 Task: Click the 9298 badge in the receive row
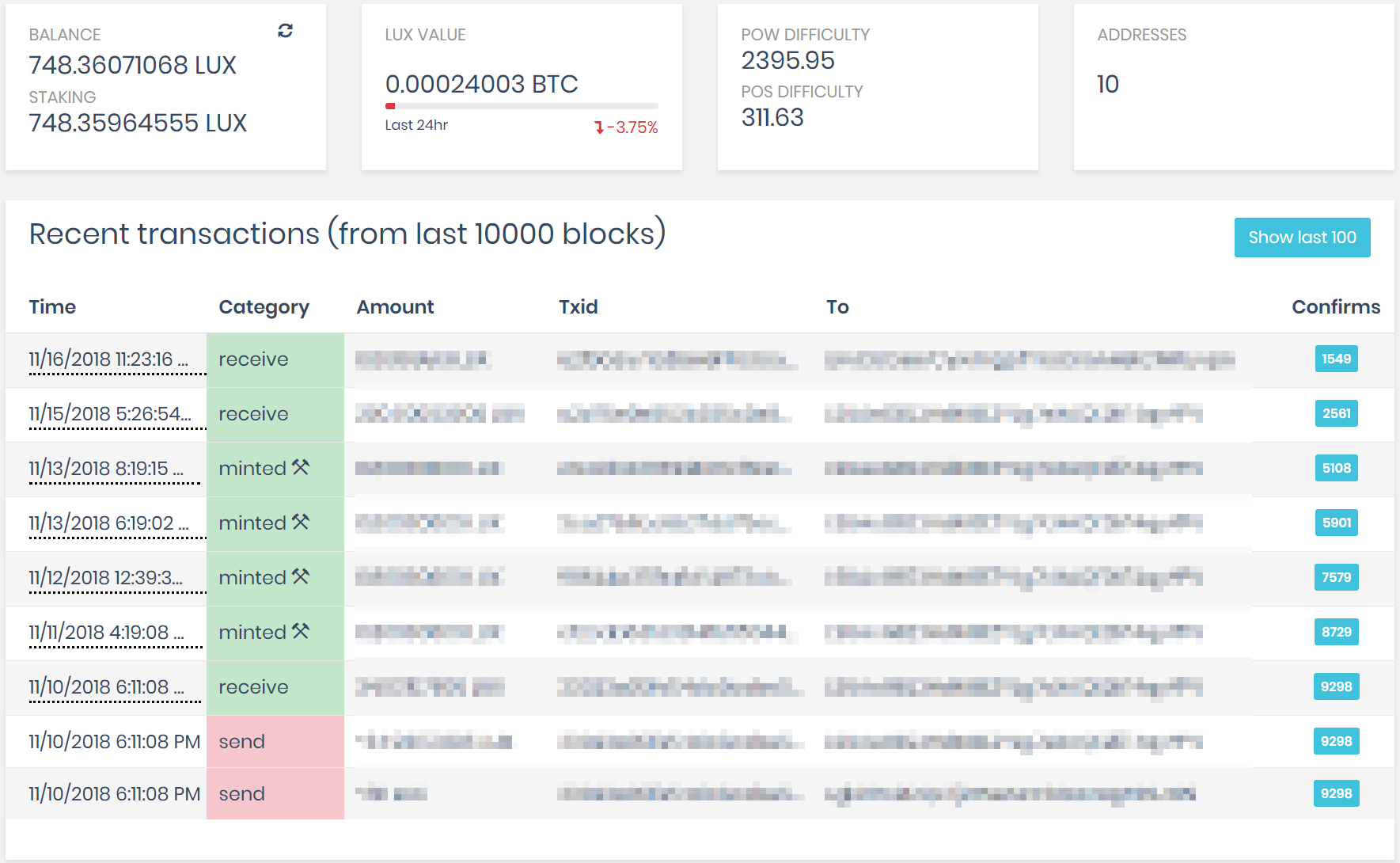tap(1336, 686)
